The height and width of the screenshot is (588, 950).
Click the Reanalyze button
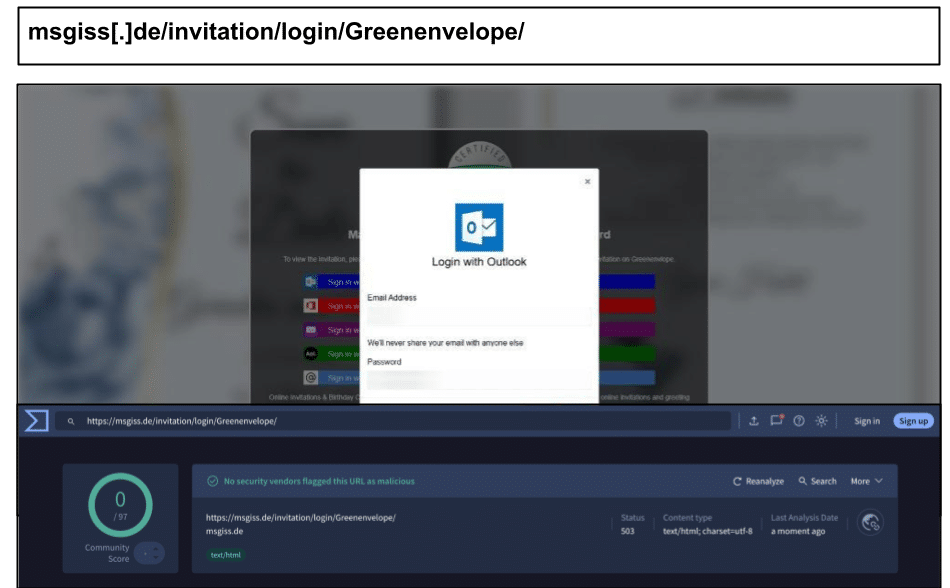759,481
